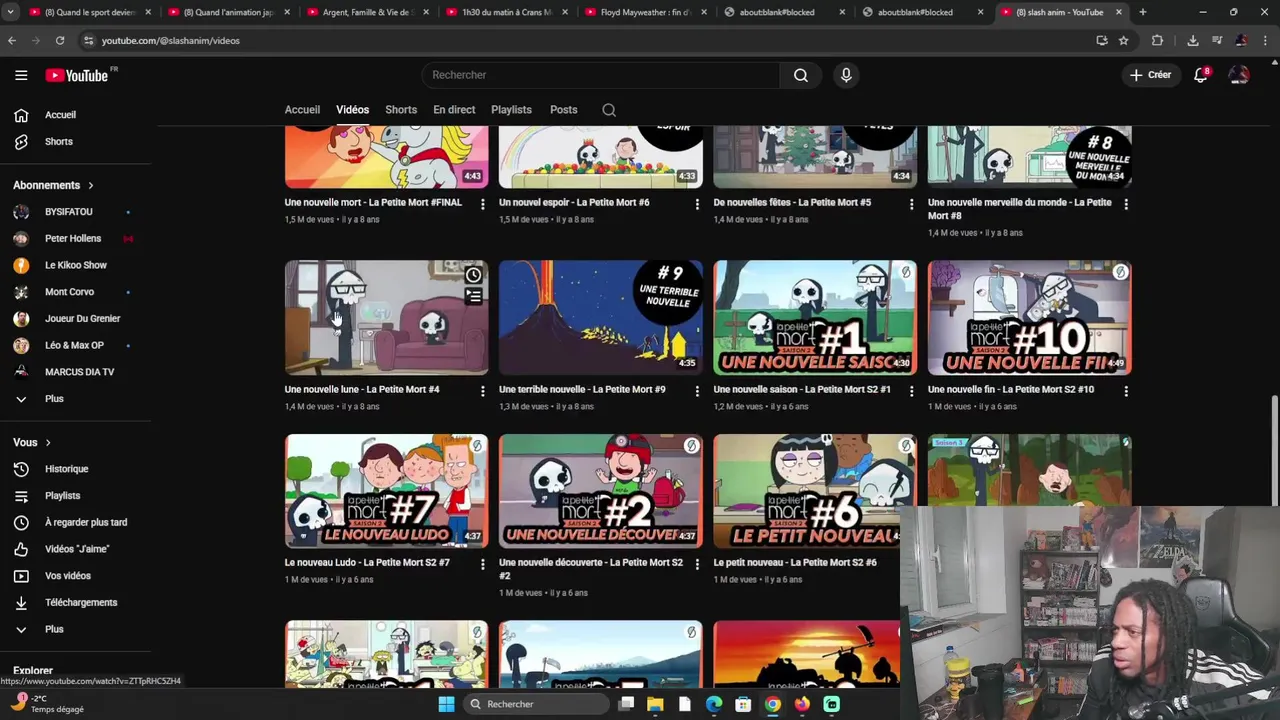
Task: Click the Créer button
Action: click(1150, 75)
